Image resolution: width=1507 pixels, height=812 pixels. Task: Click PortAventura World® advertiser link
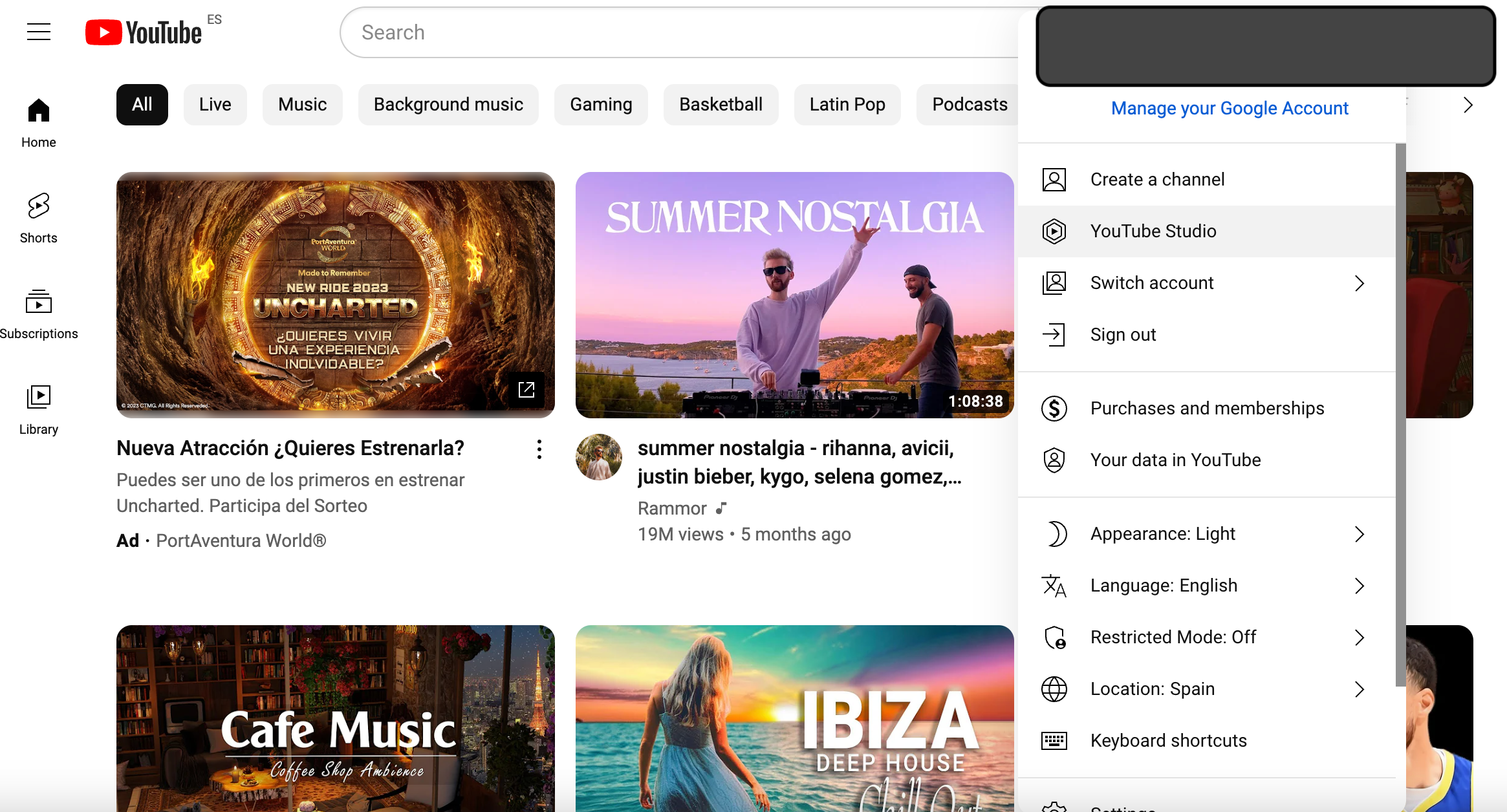[241, 540]
